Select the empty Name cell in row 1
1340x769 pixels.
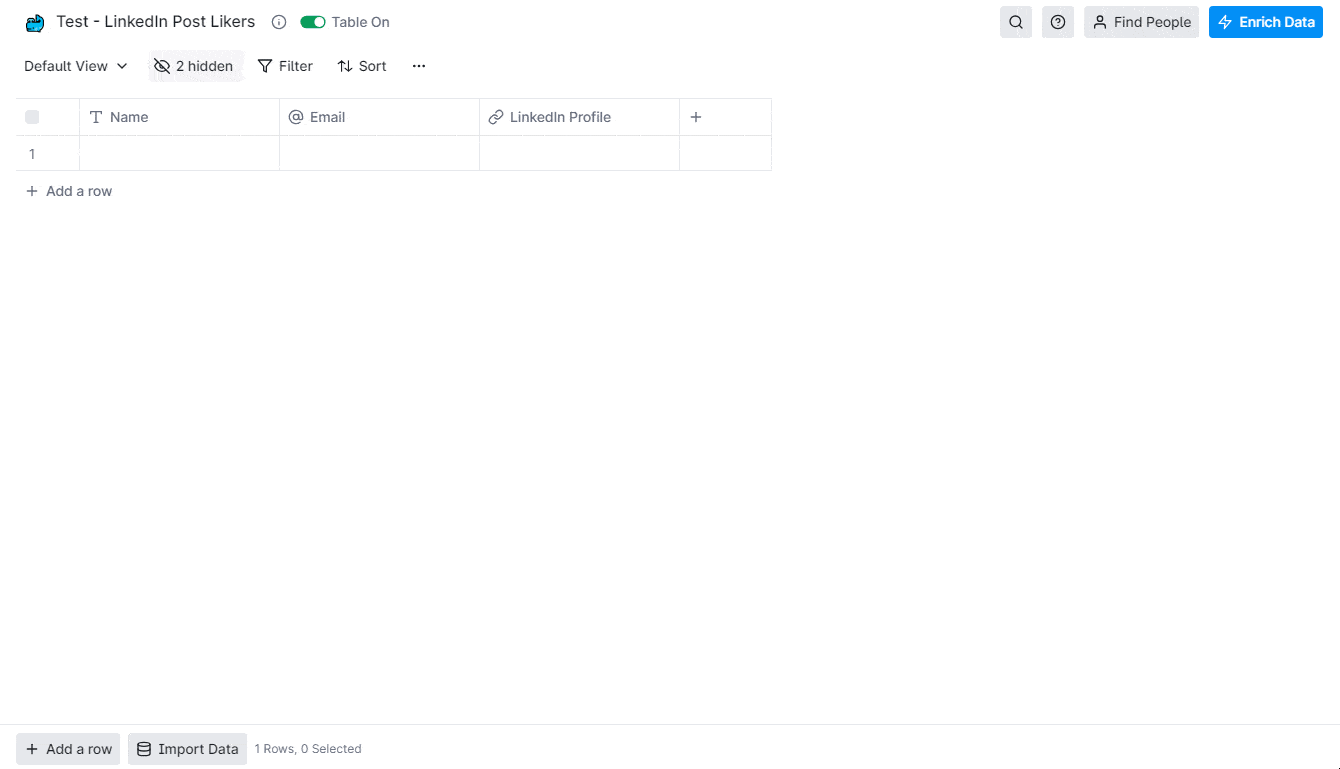coord(179,154)
